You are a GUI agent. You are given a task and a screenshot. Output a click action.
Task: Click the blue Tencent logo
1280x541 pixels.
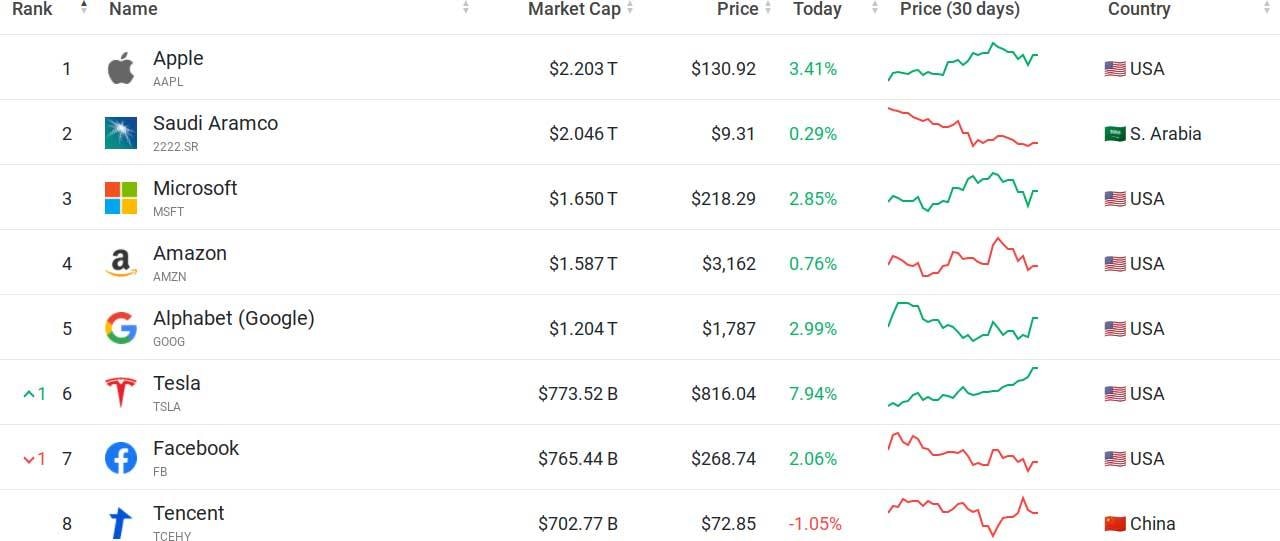pyautogui.click(x=121, y=523)
